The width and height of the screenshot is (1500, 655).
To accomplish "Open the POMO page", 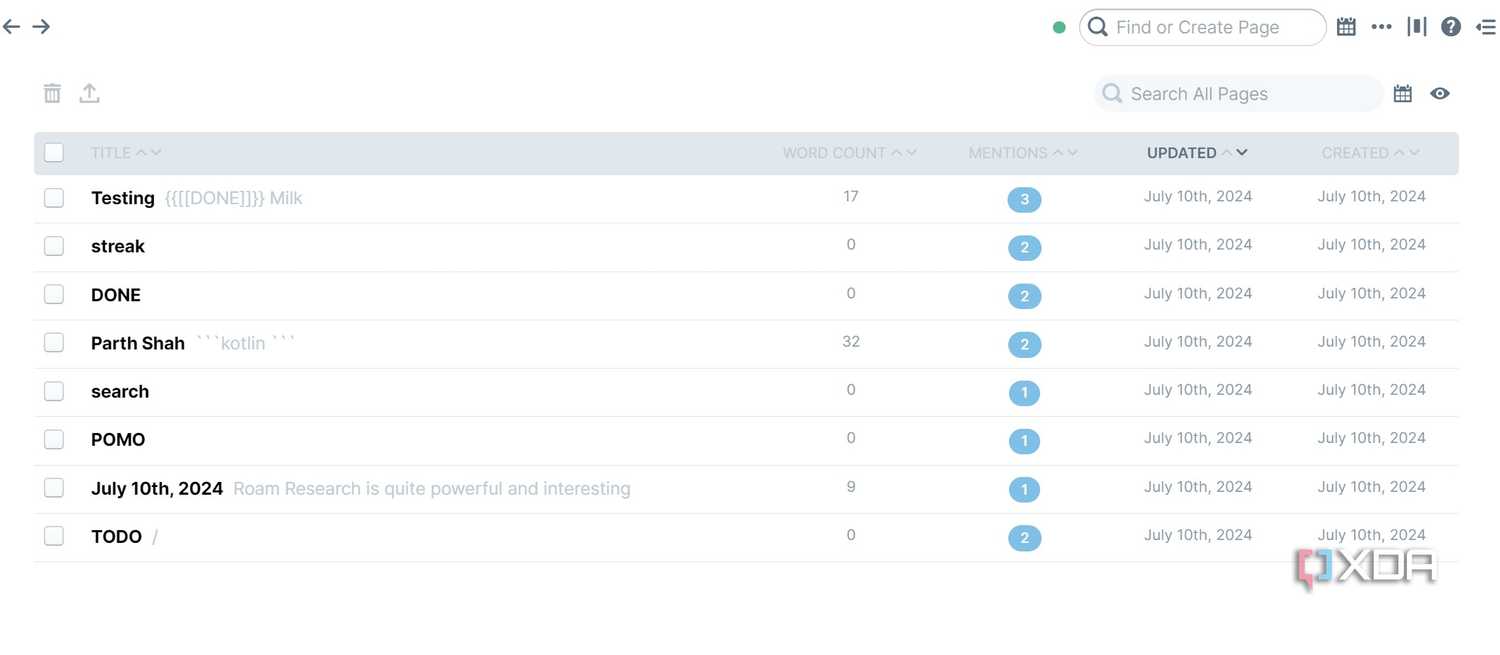I will 118,440.
